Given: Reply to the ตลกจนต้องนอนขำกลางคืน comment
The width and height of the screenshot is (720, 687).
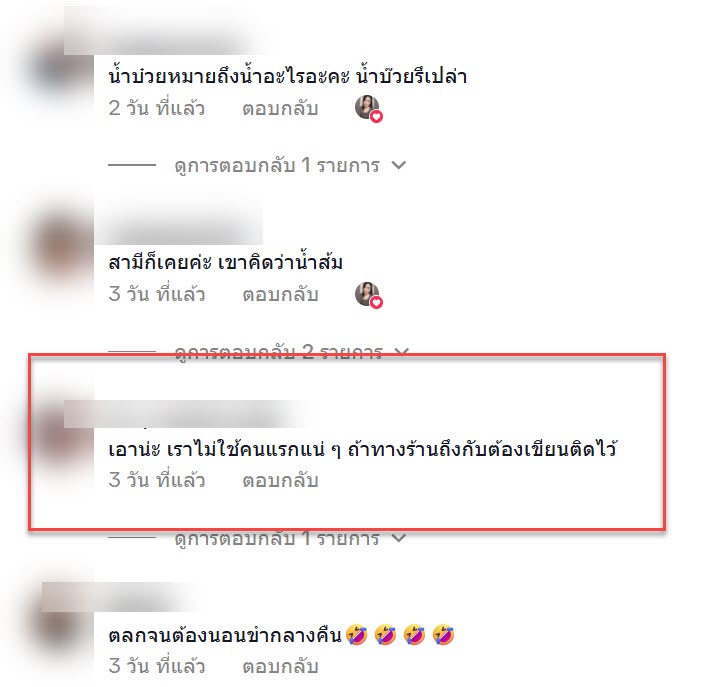Looking at the screenshot, I should (280, 667).
